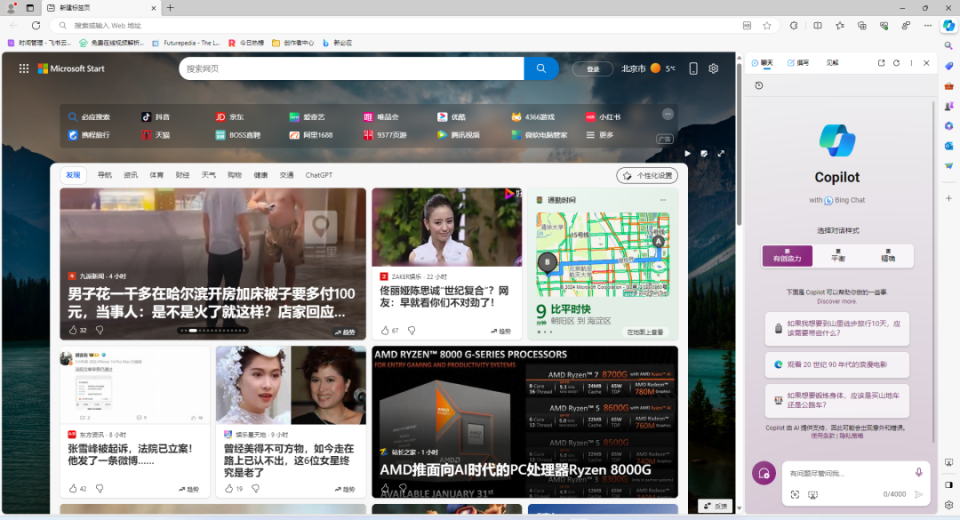Start a new topic in Copilot
The height and width of the screenshot is (520, 960).
point(764,473)
